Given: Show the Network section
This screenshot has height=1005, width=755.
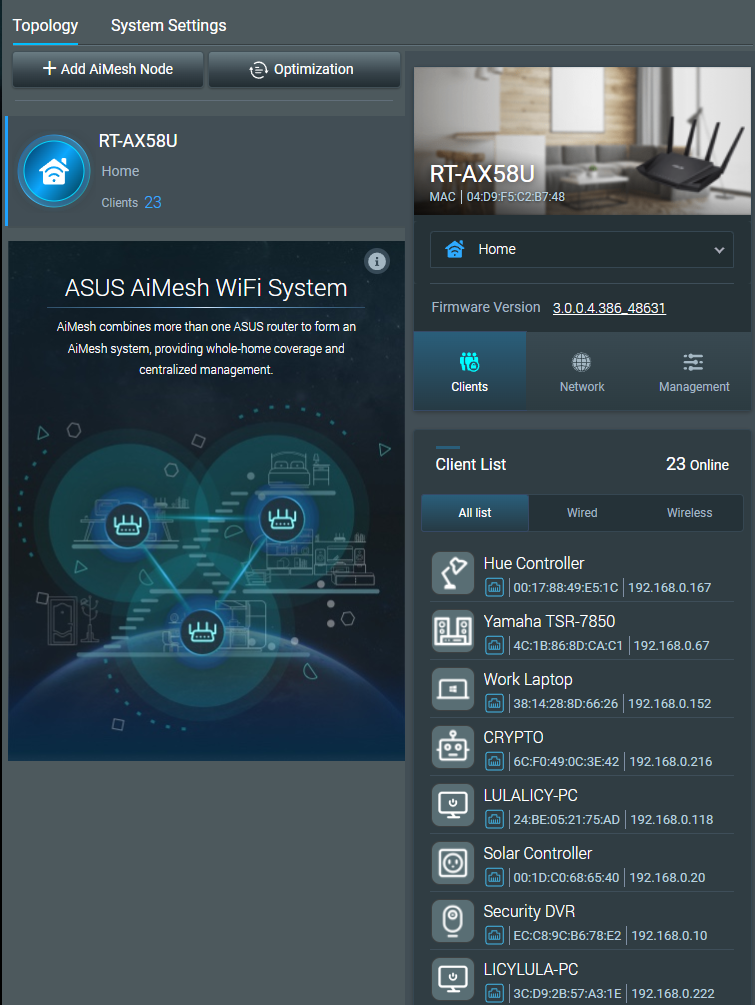Looking at the screenshot, I should [x=582, y=371].
